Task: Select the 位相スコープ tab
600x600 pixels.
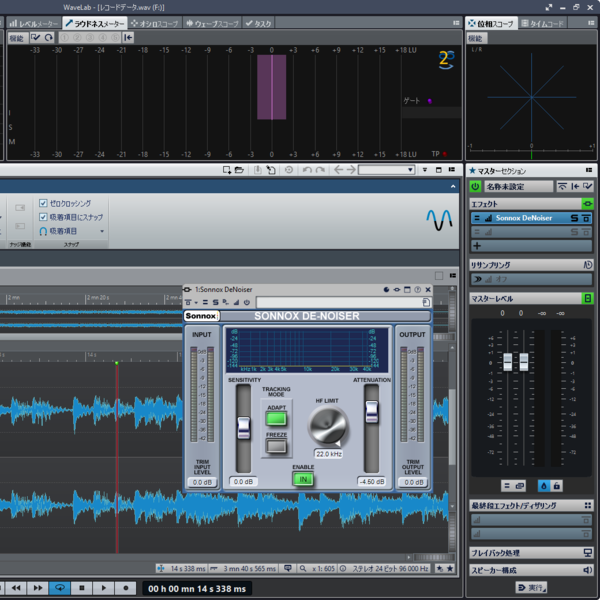Action: coord(491,24)
